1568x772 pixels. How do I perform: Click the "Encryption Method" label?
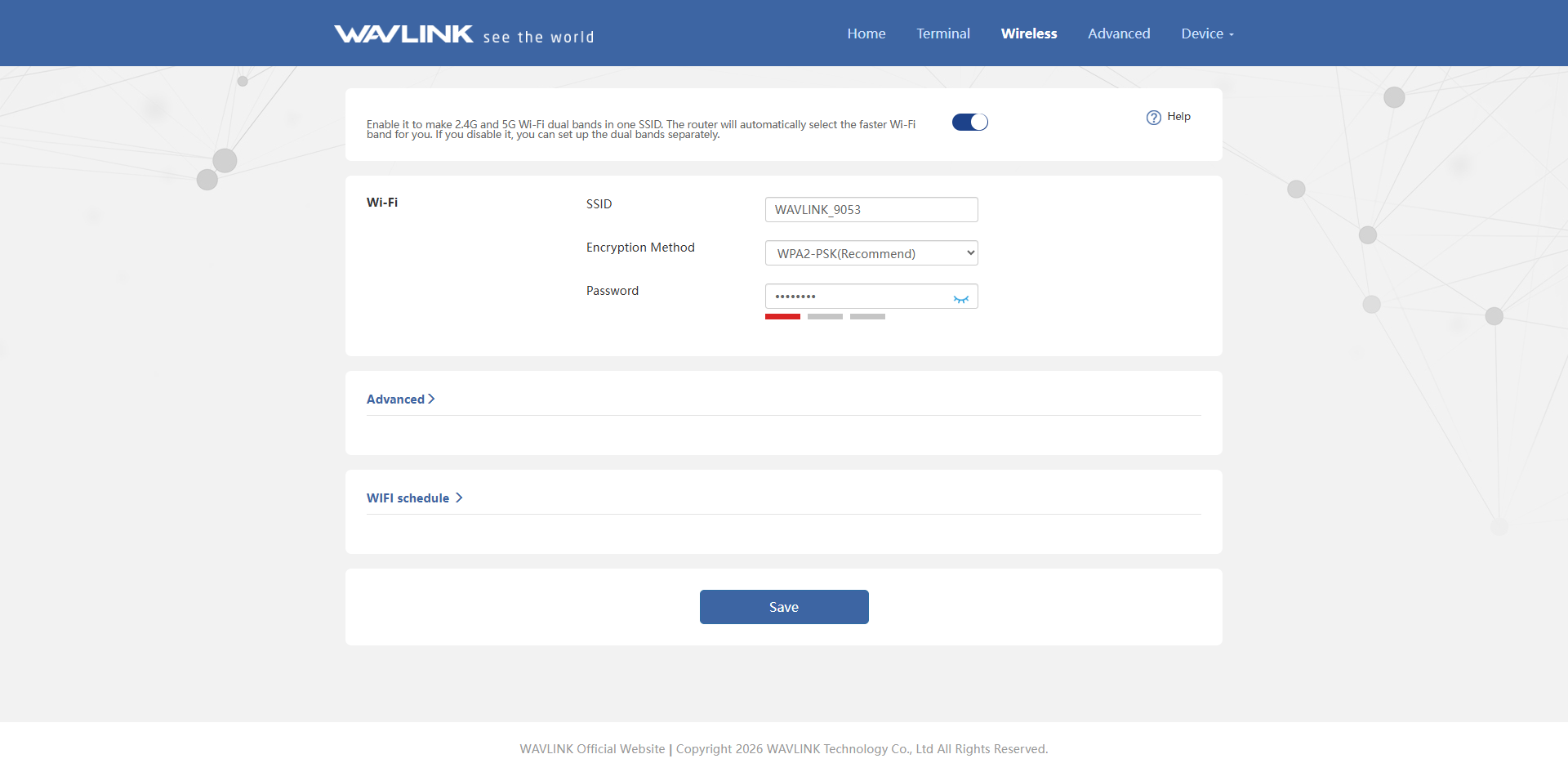click(x=640, y=248)
